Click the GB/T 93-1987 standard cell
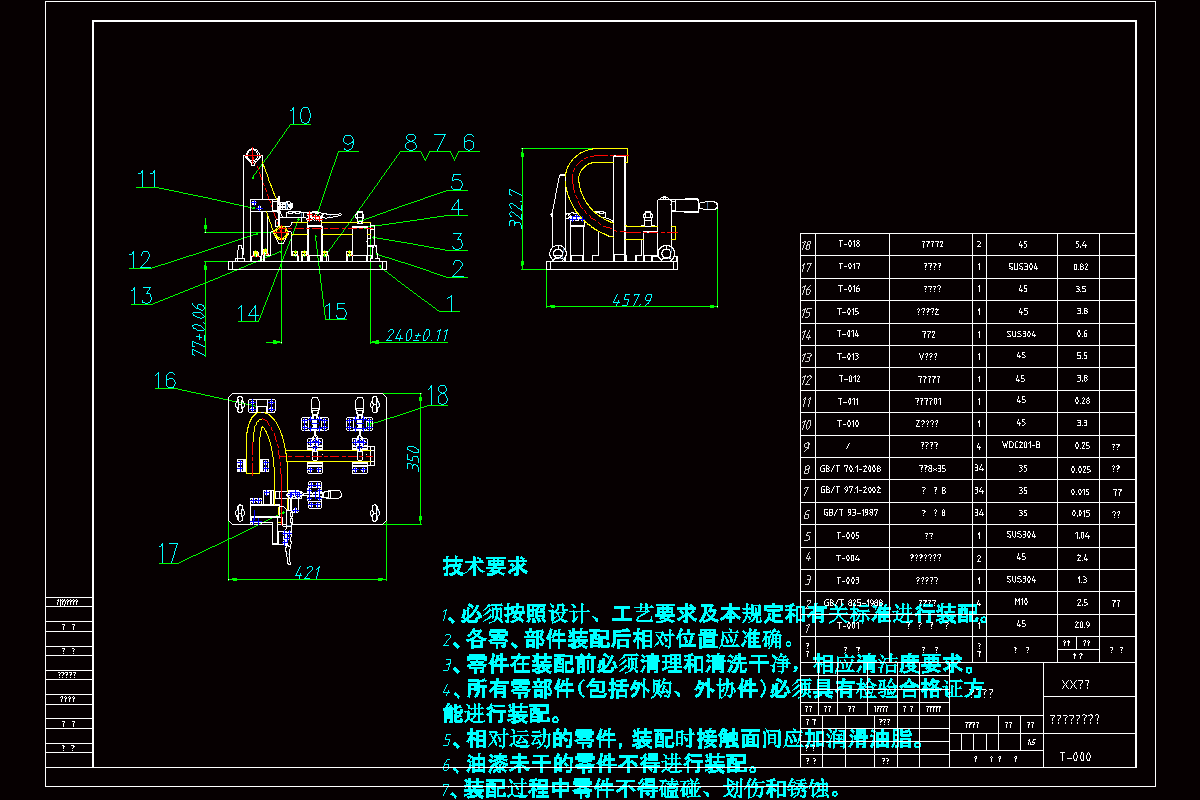The width and height of the screenshot is (1200, 800). [x=850, y=513]
